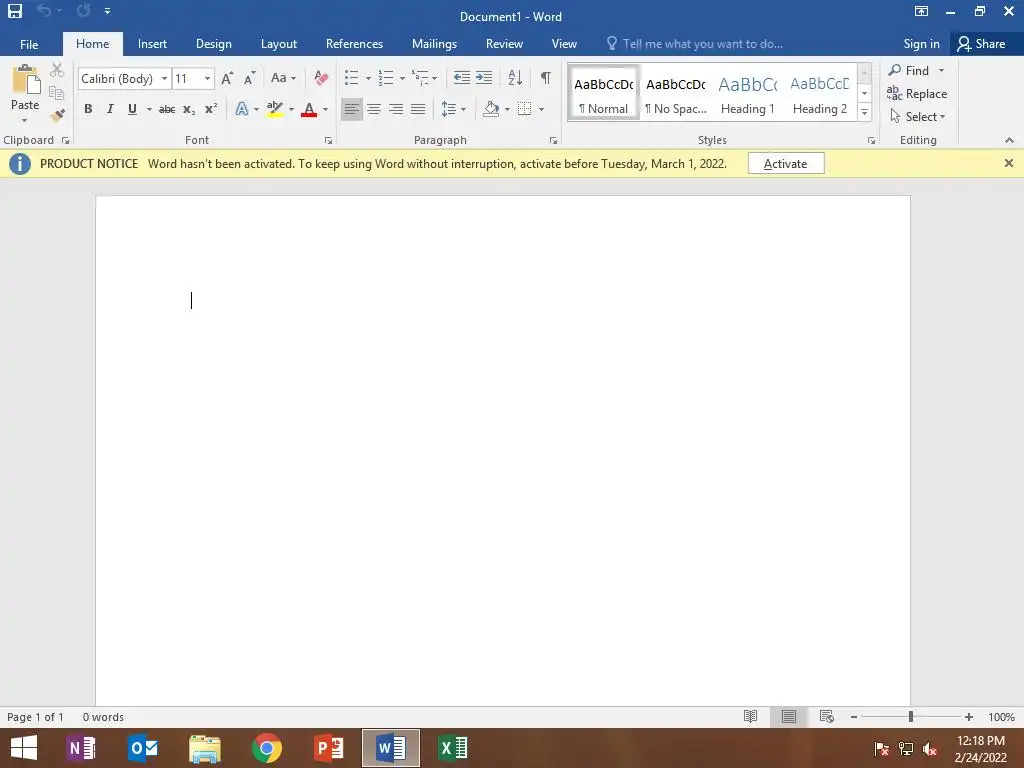The image size is (1024, 768).
Task: Open the Windows Start menu
Action: (x=24, y=748)
